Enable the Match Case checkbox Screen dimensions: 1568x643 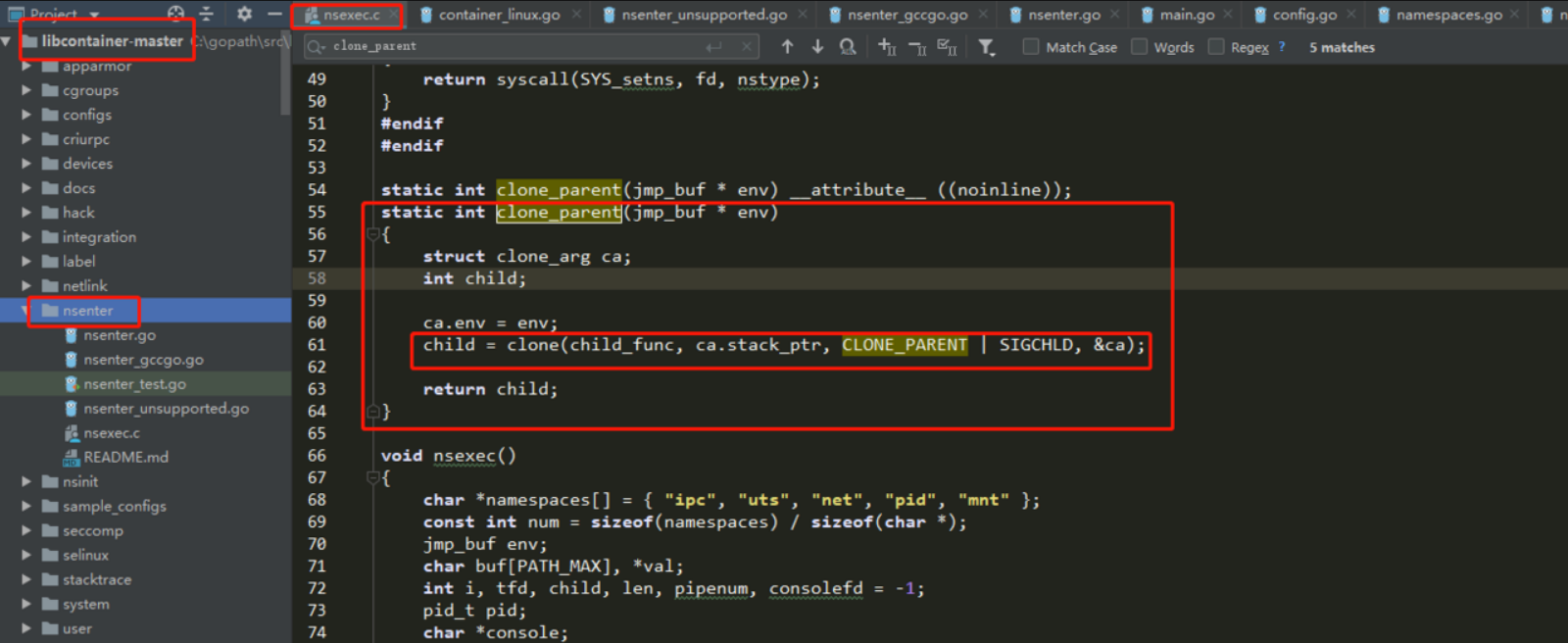coord(1031,47)
